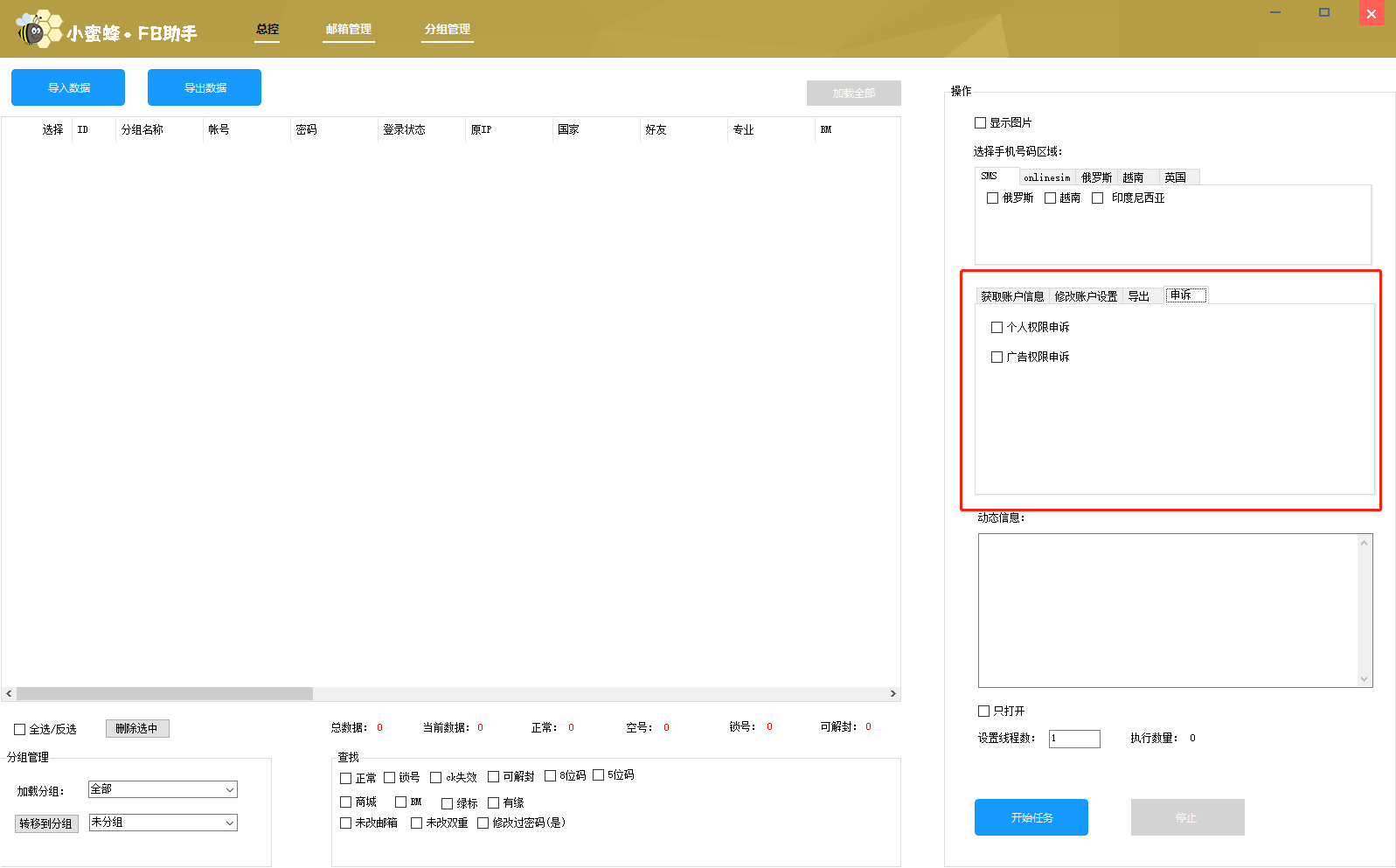Viewport: 1396px width, 868px height.
Task: Click the 停止 button
Action: pos(1188,817)
